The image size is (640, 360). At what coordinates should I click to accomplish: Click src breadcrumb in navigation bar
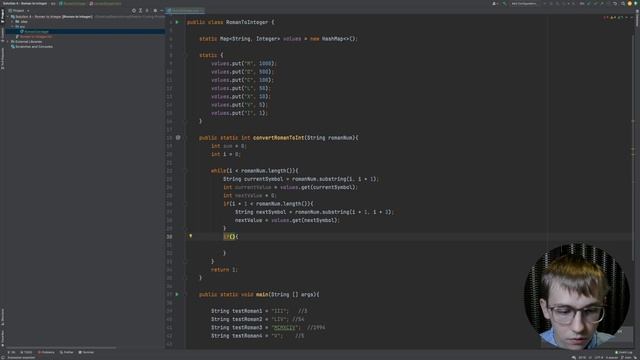point(53,3)
